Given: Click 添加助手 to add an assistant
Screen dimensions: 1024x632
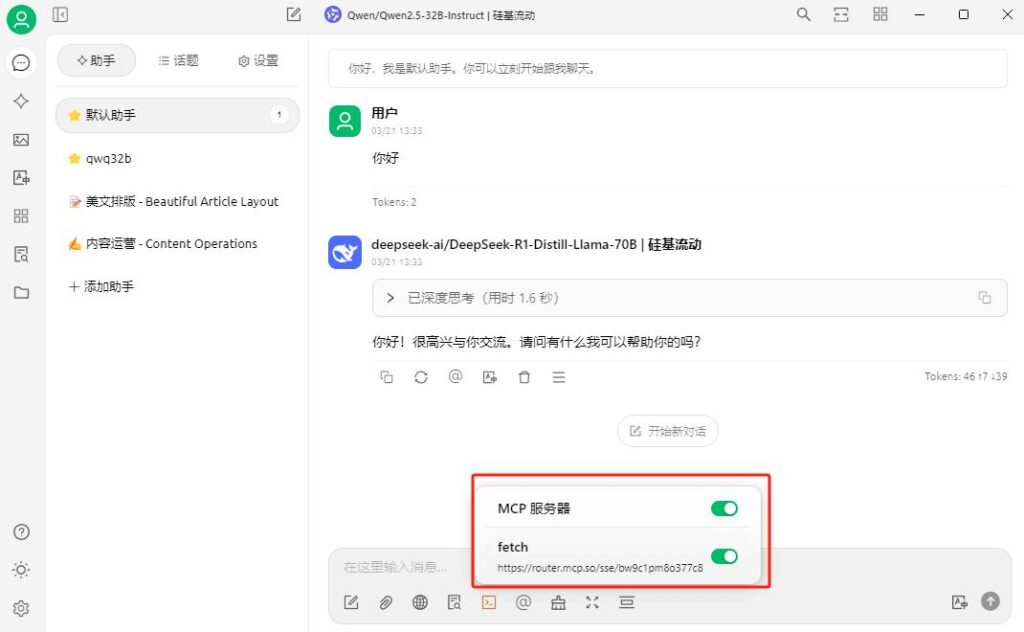Looking at the screenshot, I should coord(101,287).
